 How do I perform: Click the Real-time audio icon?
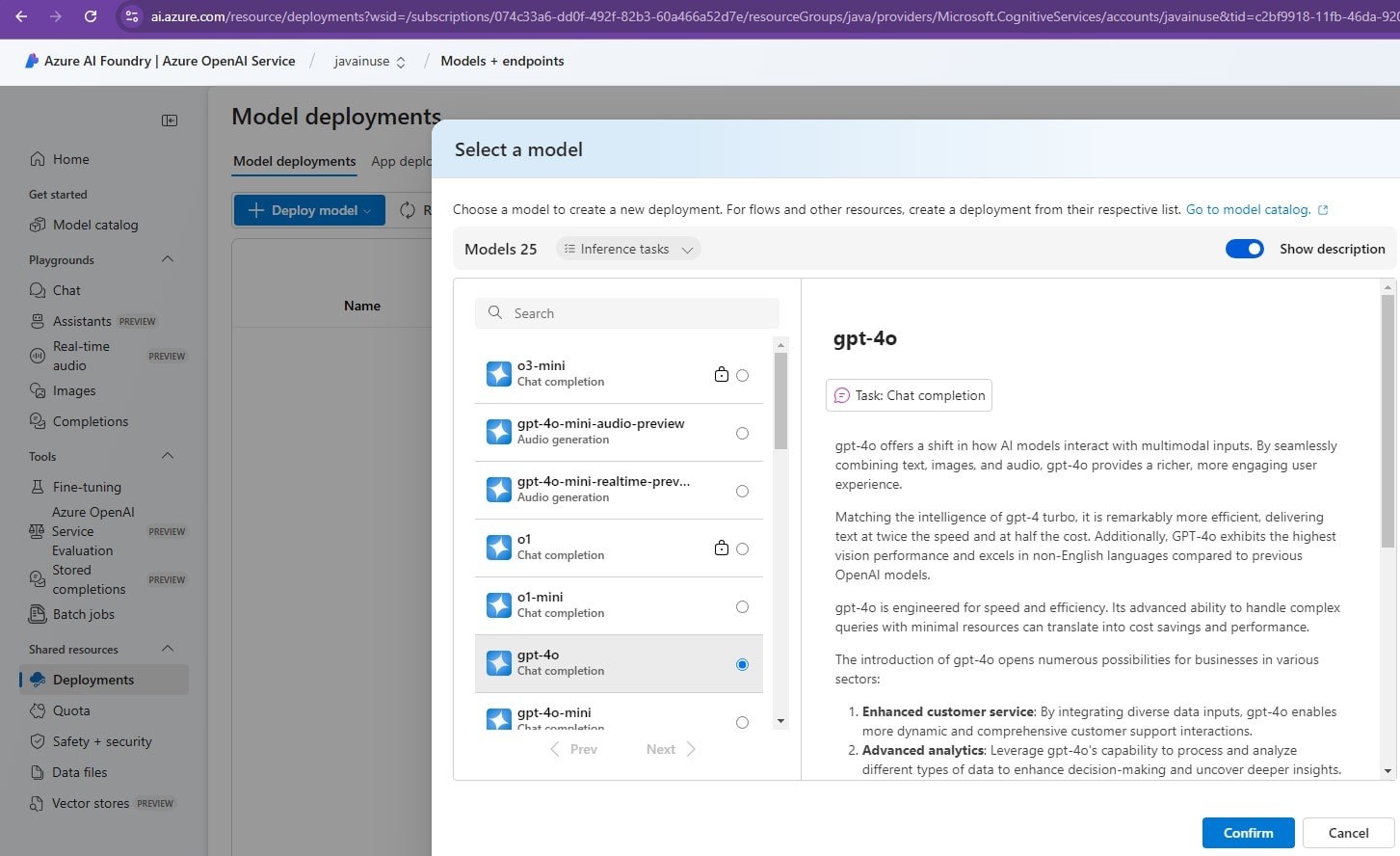[x=38, y=356]
